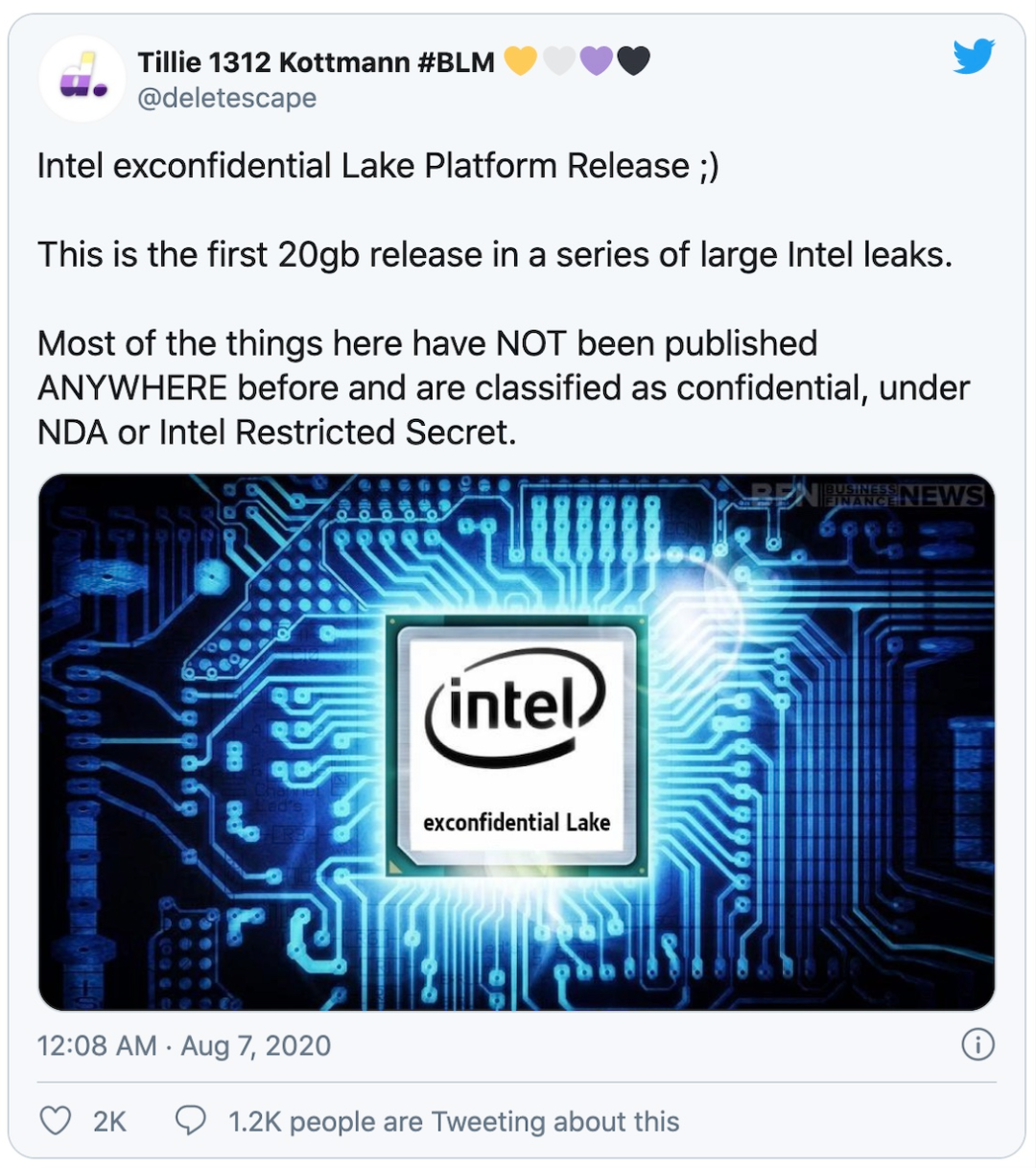Screen dimensions: 1036x1168
Task: Like the tweet with the heart icon
Action: 56,1120
